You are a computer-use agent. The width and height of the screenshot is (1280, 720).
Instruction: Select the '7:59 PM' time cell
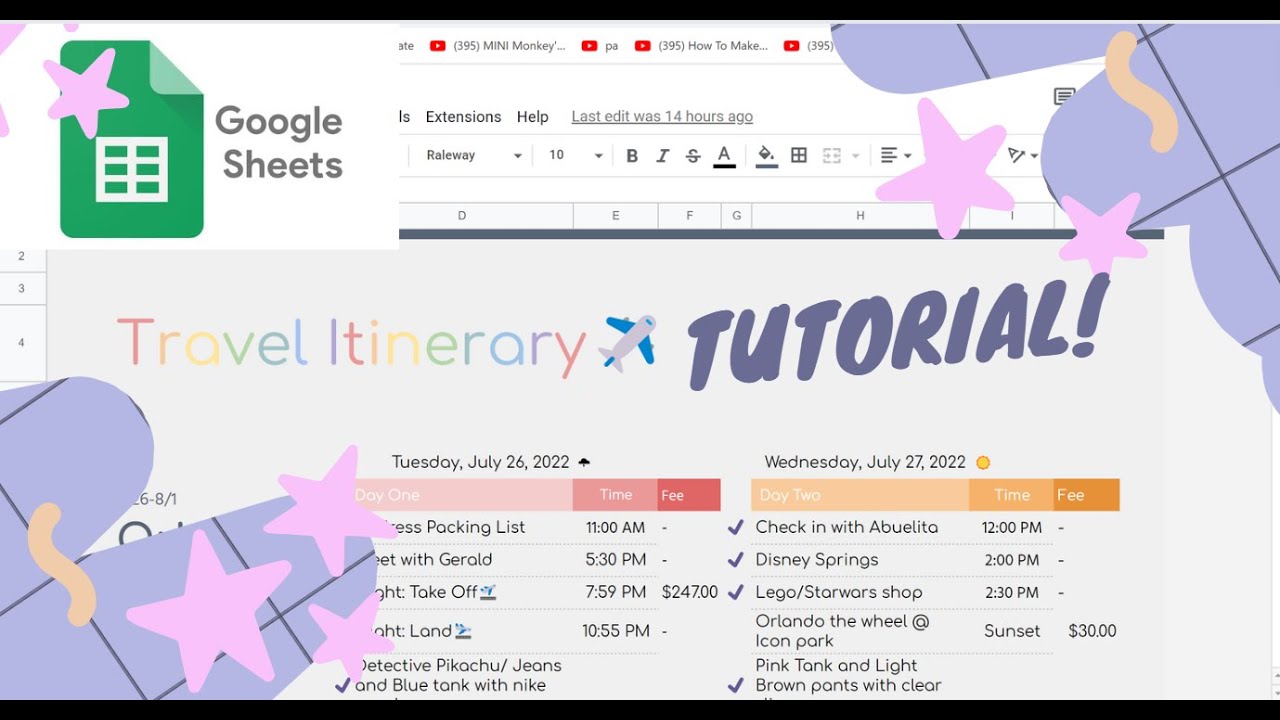(x=615, y=592)
